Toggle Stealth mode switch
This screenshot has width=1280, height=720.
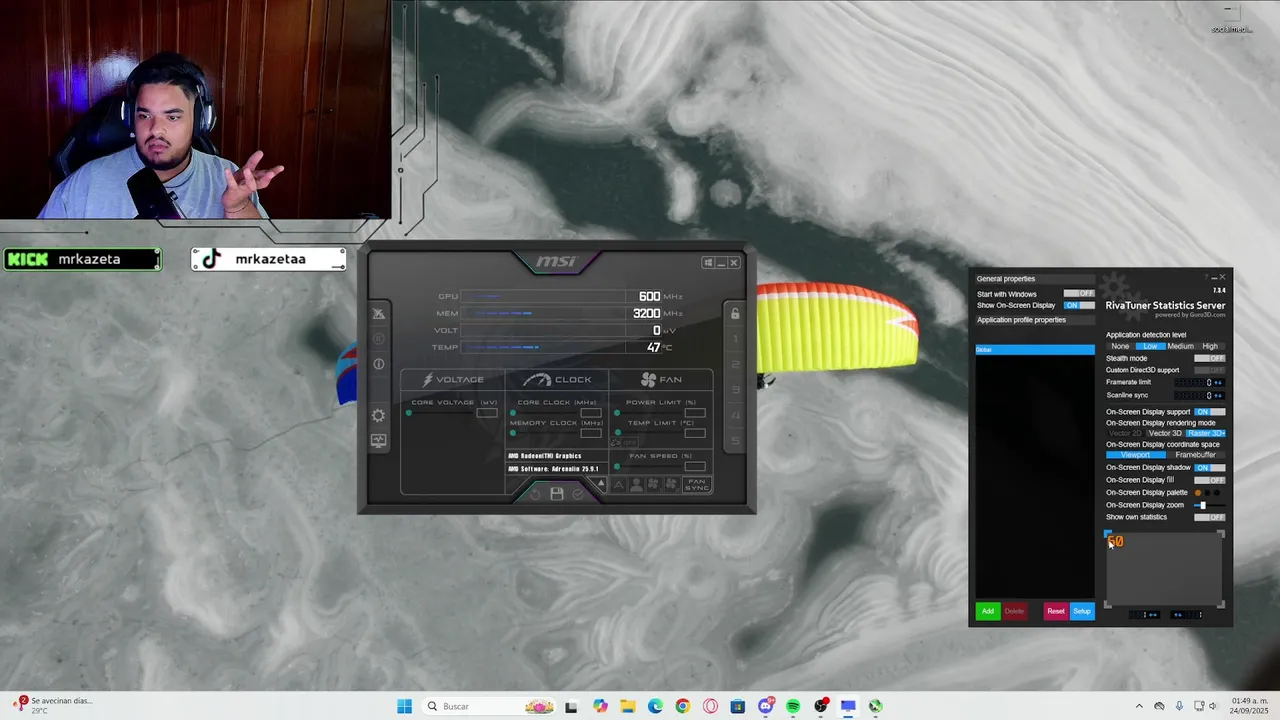click(x=1210, y=358)
